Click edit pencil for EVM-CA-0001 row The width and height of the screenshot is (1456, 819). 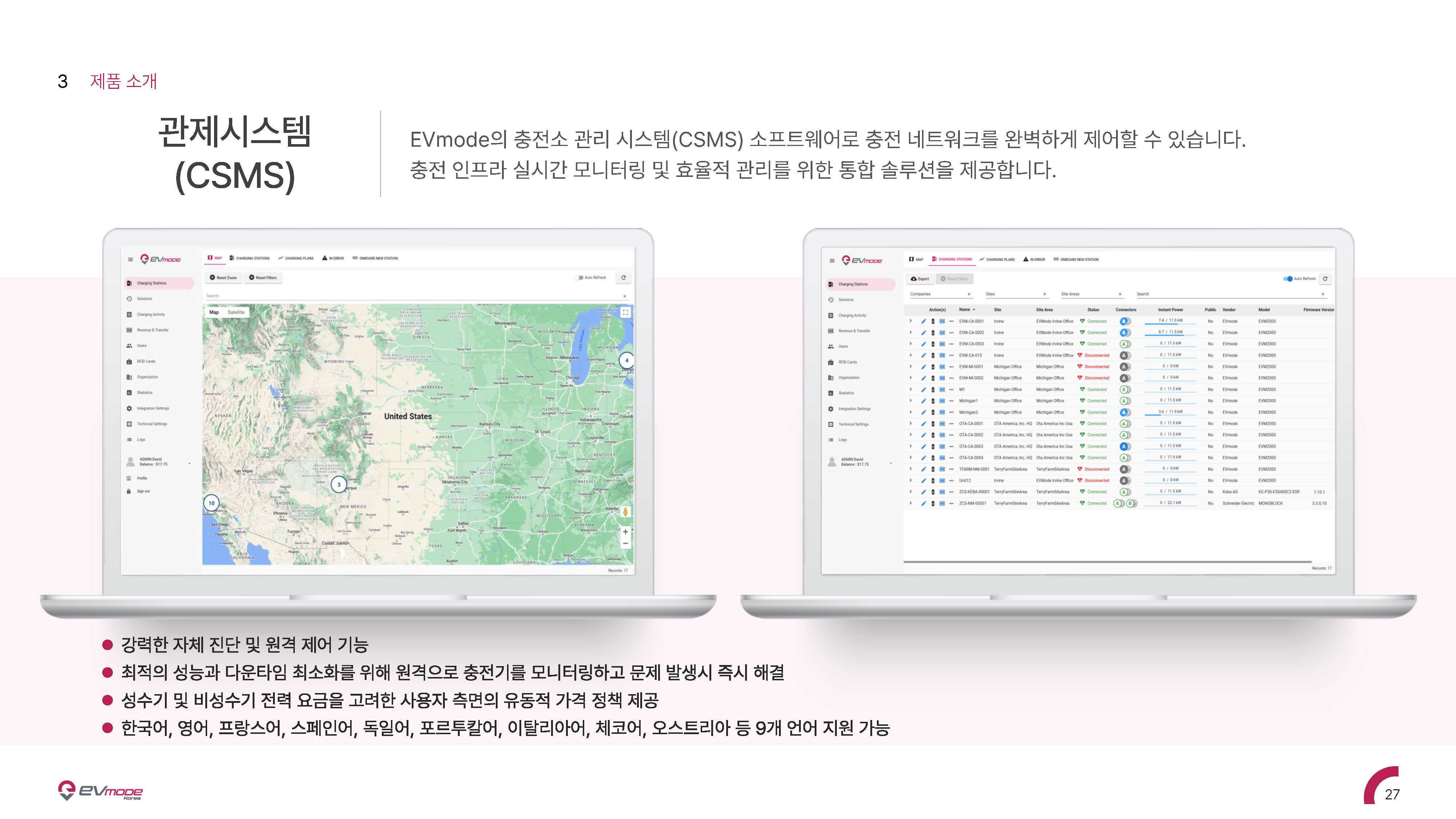point(923,321)
